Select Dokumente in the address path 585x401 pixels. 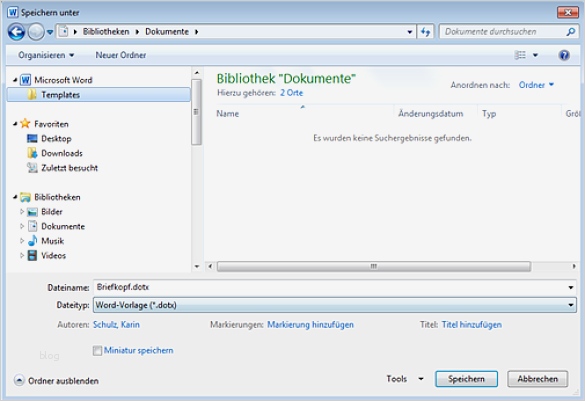coord(167,32)
